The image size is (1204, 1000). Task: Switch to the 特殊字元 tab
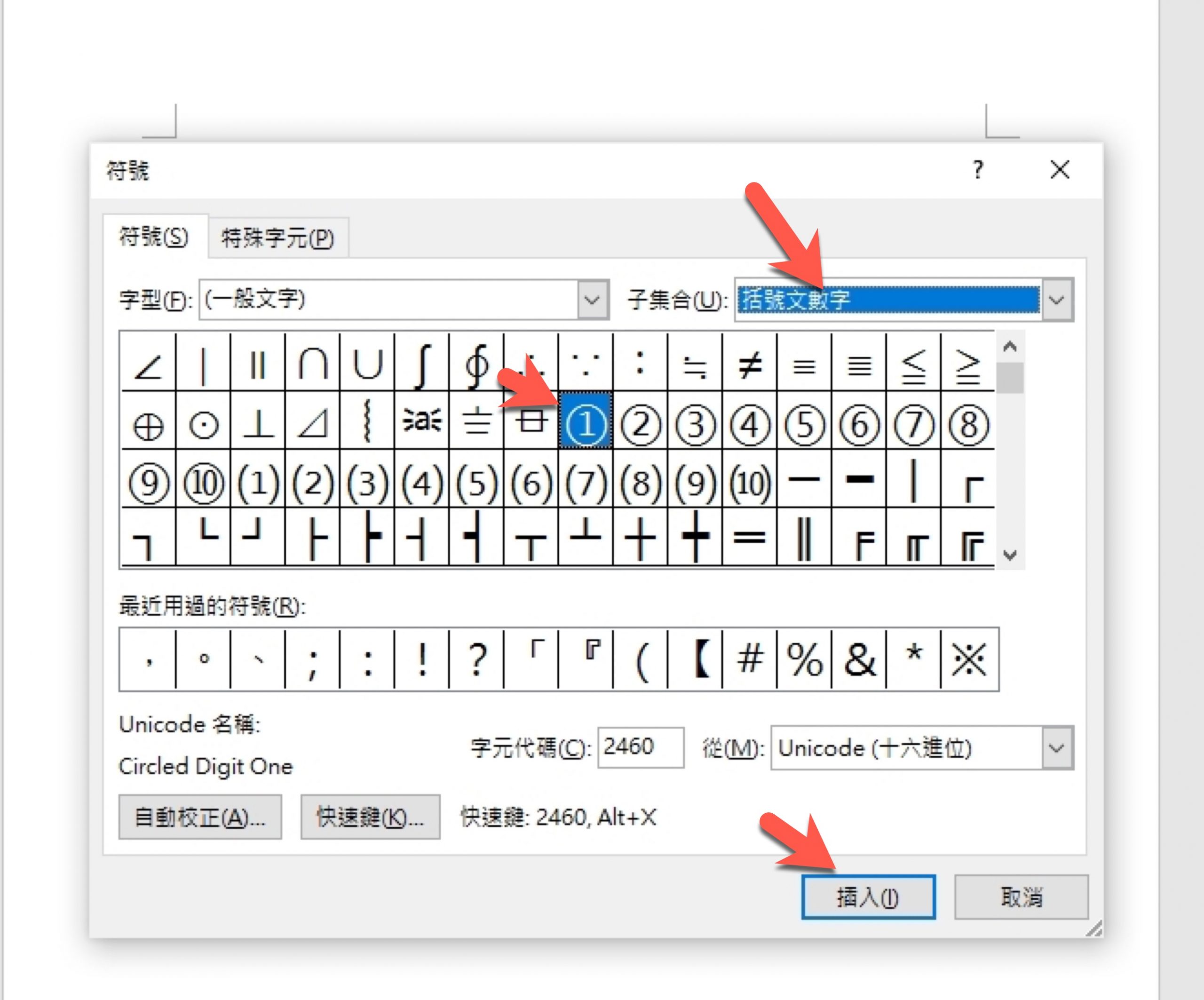click(x=277, y=238)
